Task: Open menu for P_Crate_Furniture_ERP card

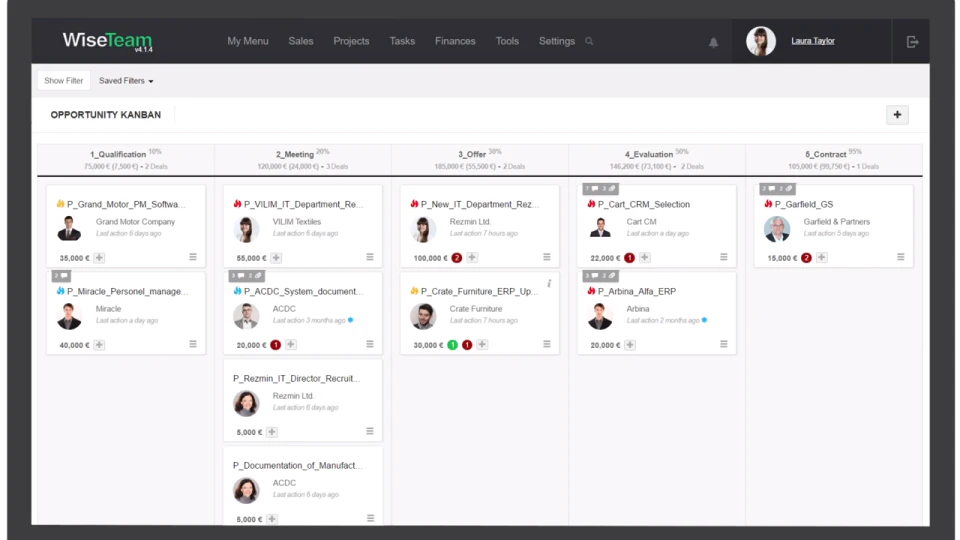Action: coord(547,344)
